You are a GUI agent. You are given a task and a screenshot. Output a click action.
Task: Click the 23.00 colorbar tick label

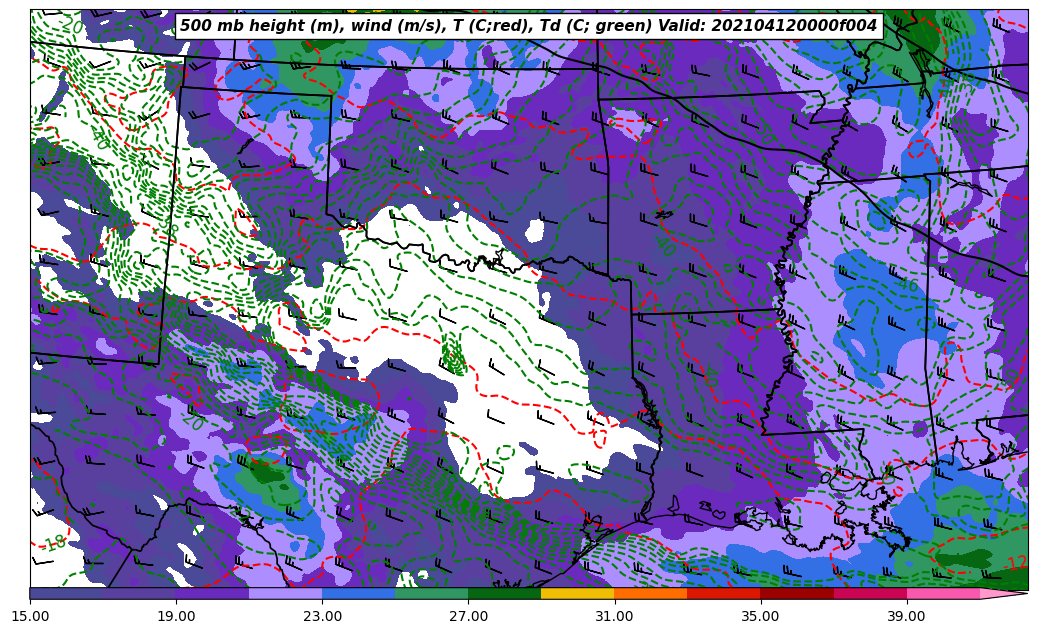(322, 617)
